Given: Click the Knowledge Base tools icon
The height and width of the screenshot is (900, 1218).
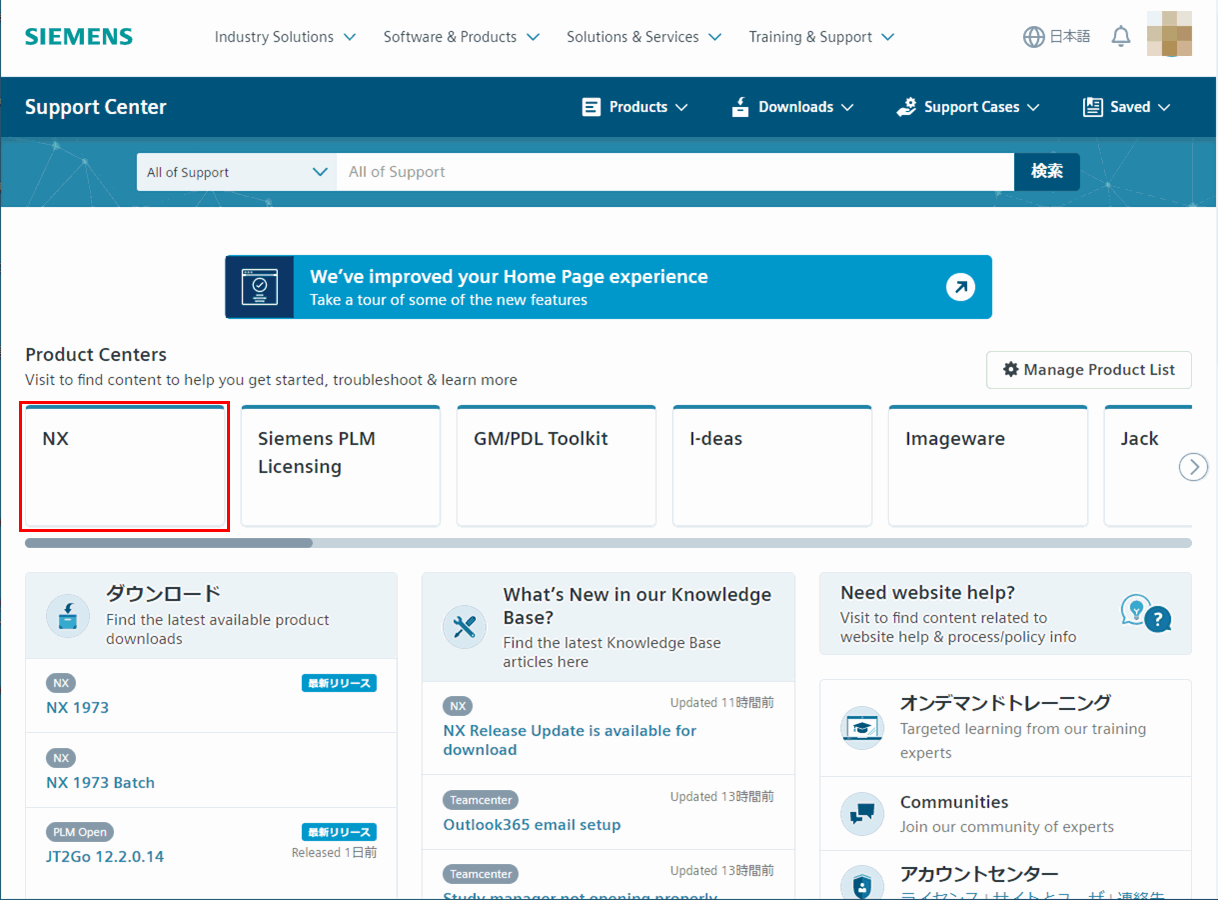Looking at the screenshot, I should 465,627.
